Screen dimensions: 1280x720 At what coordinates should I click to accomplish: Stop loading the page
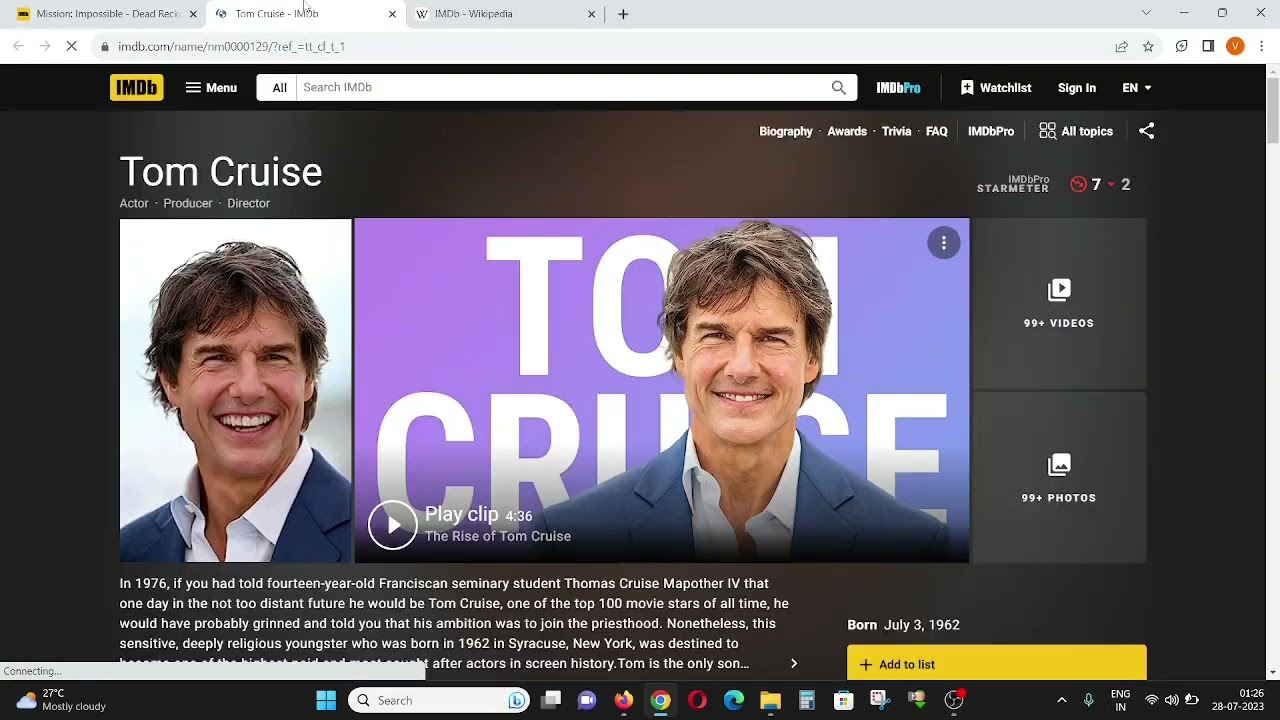point(72,46)
